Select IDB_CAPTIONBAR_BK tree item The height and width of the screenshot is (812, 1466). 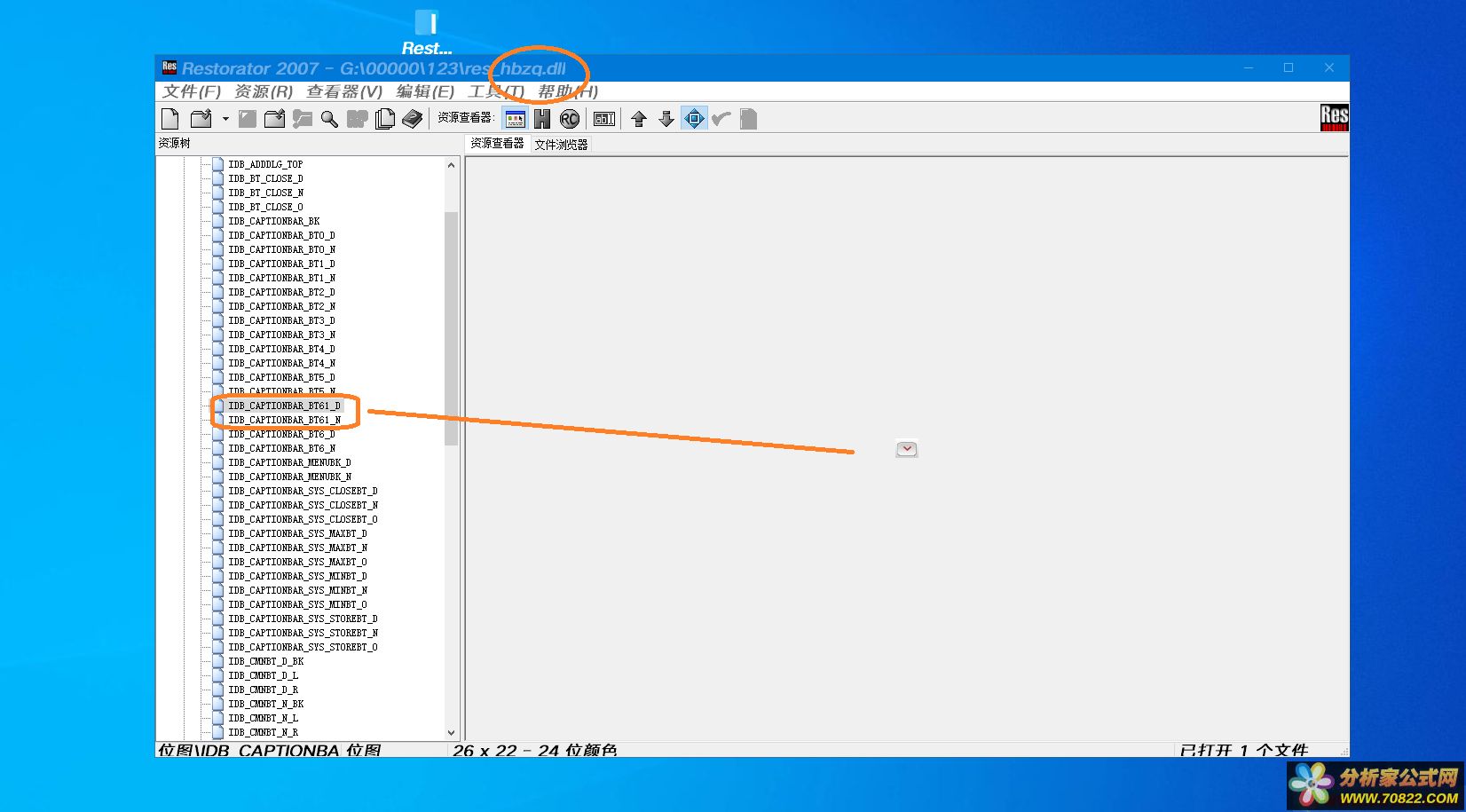click(274, 221)
